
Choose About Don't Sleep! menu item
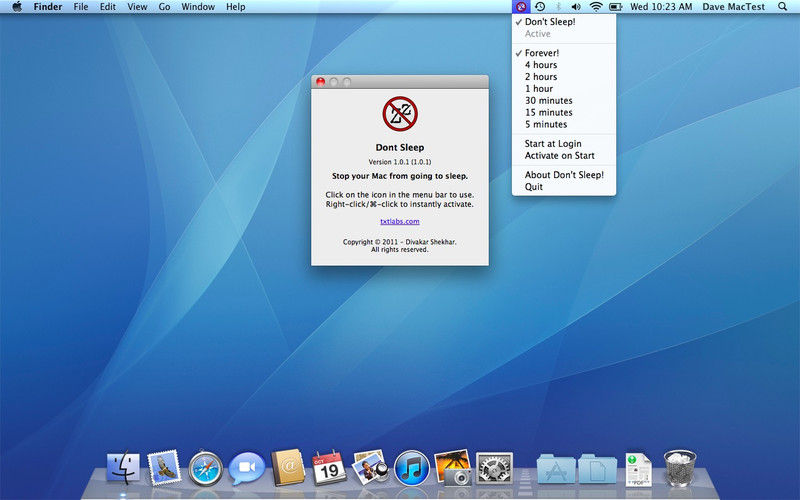point(564,175)
